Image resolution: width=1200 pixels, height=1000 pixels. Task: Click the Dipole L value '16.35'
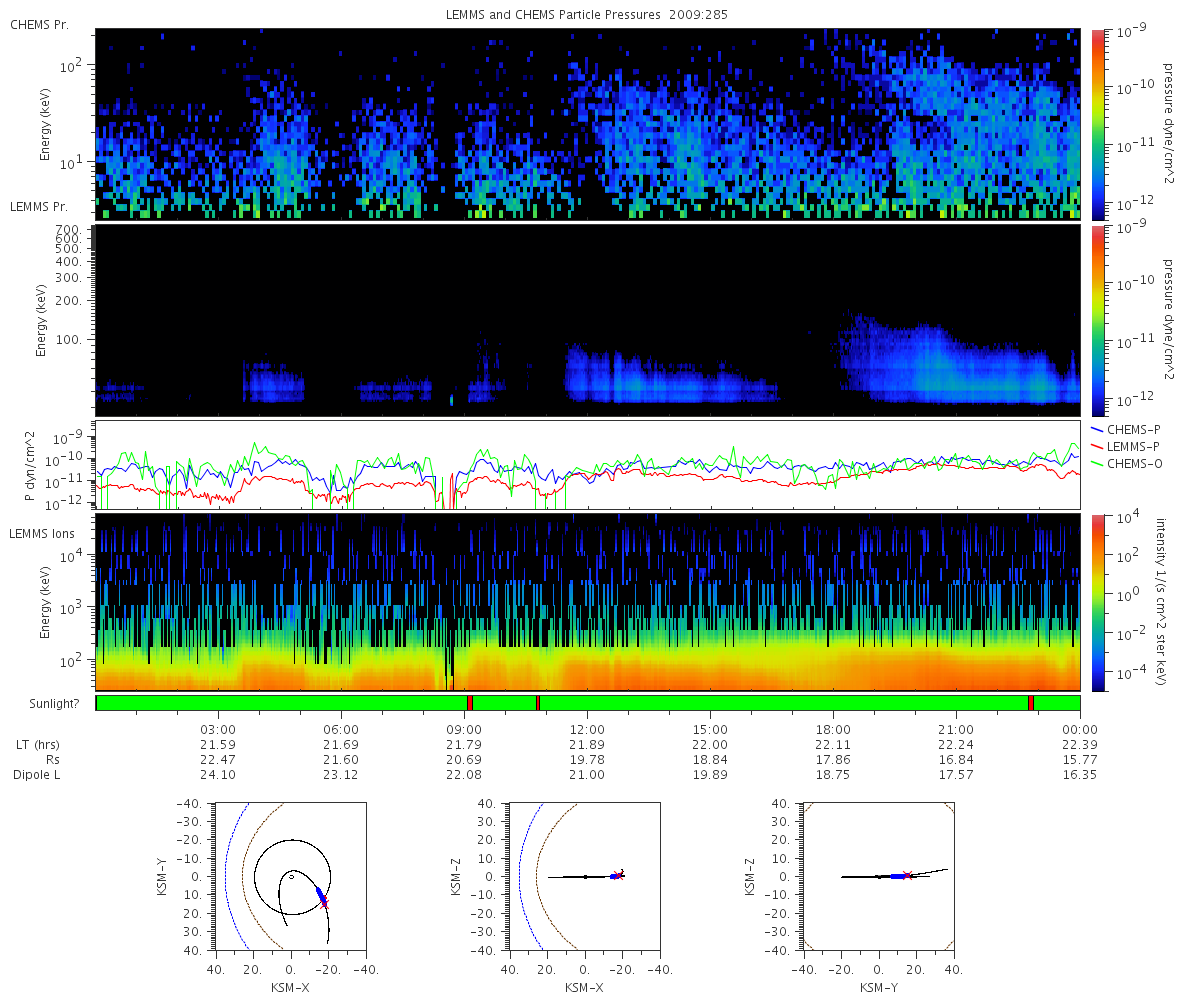[1080, 775]
